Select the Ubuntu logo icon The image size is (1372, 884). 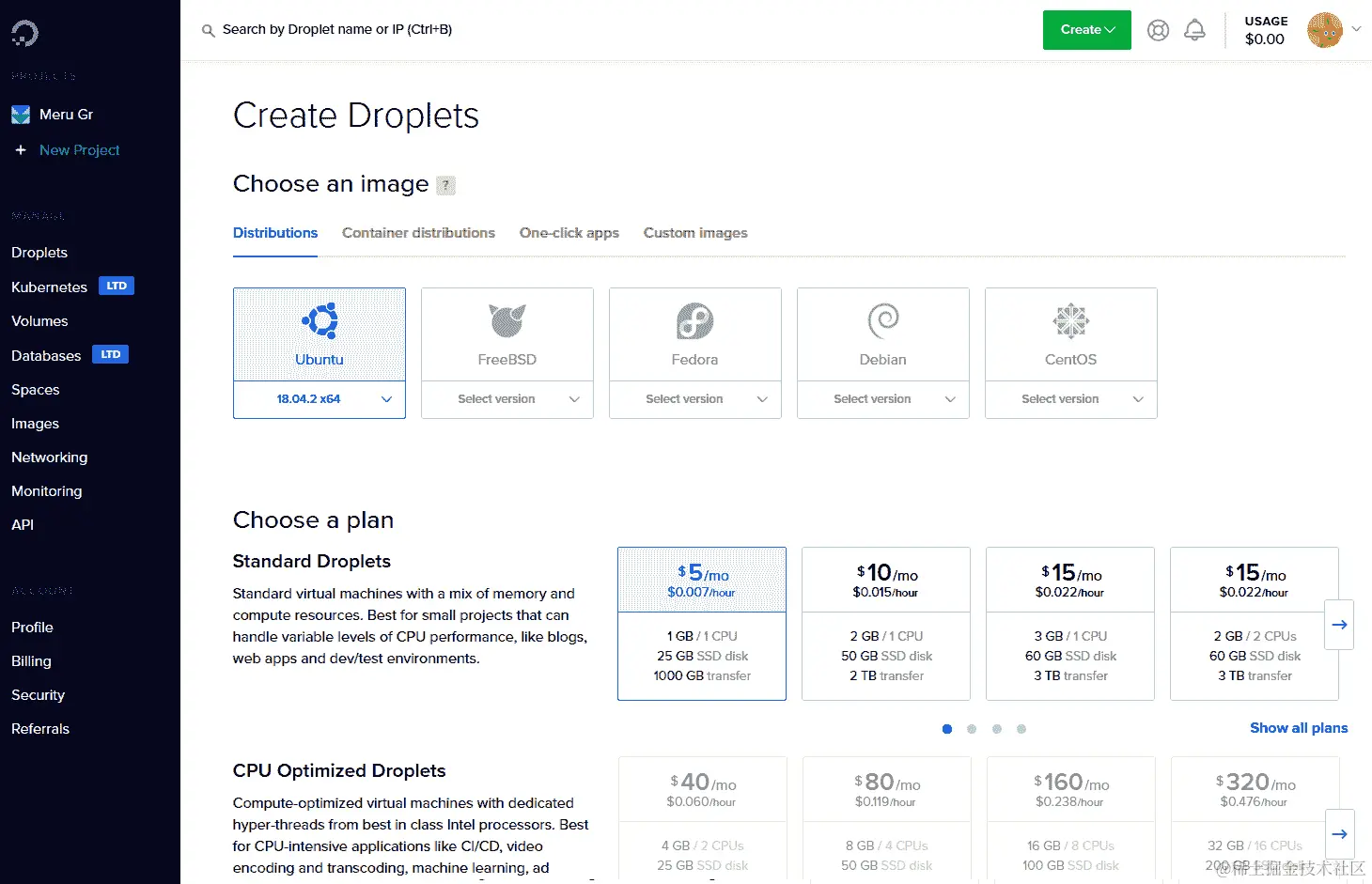click(320, 321)
